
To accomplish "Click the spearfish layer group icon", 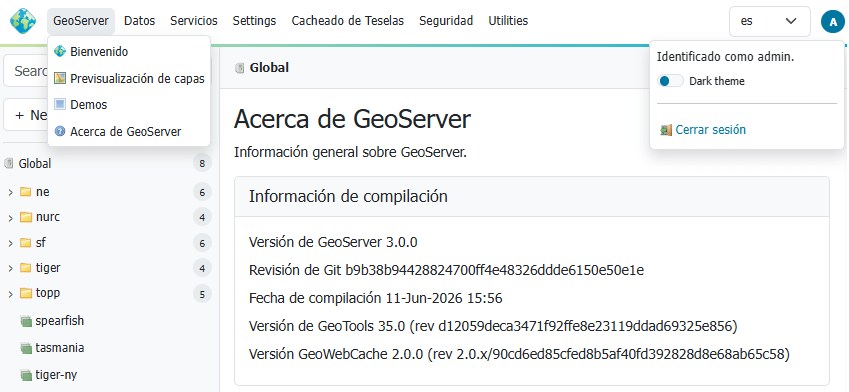I will click(26, 322).
